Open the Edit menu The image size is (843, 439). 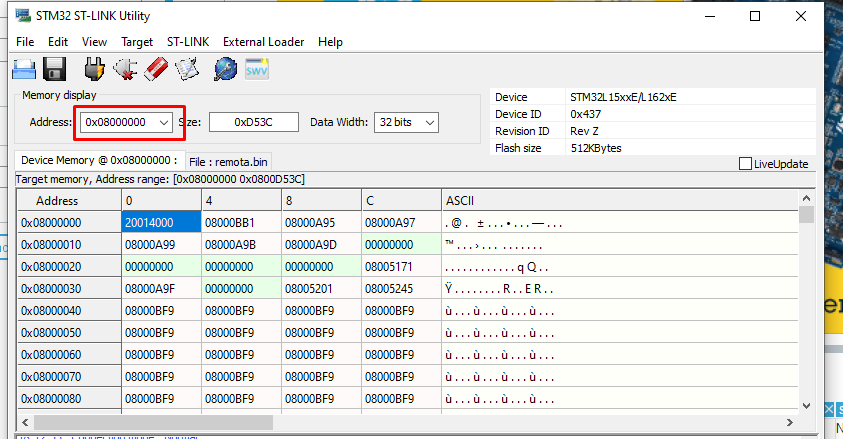58,42
